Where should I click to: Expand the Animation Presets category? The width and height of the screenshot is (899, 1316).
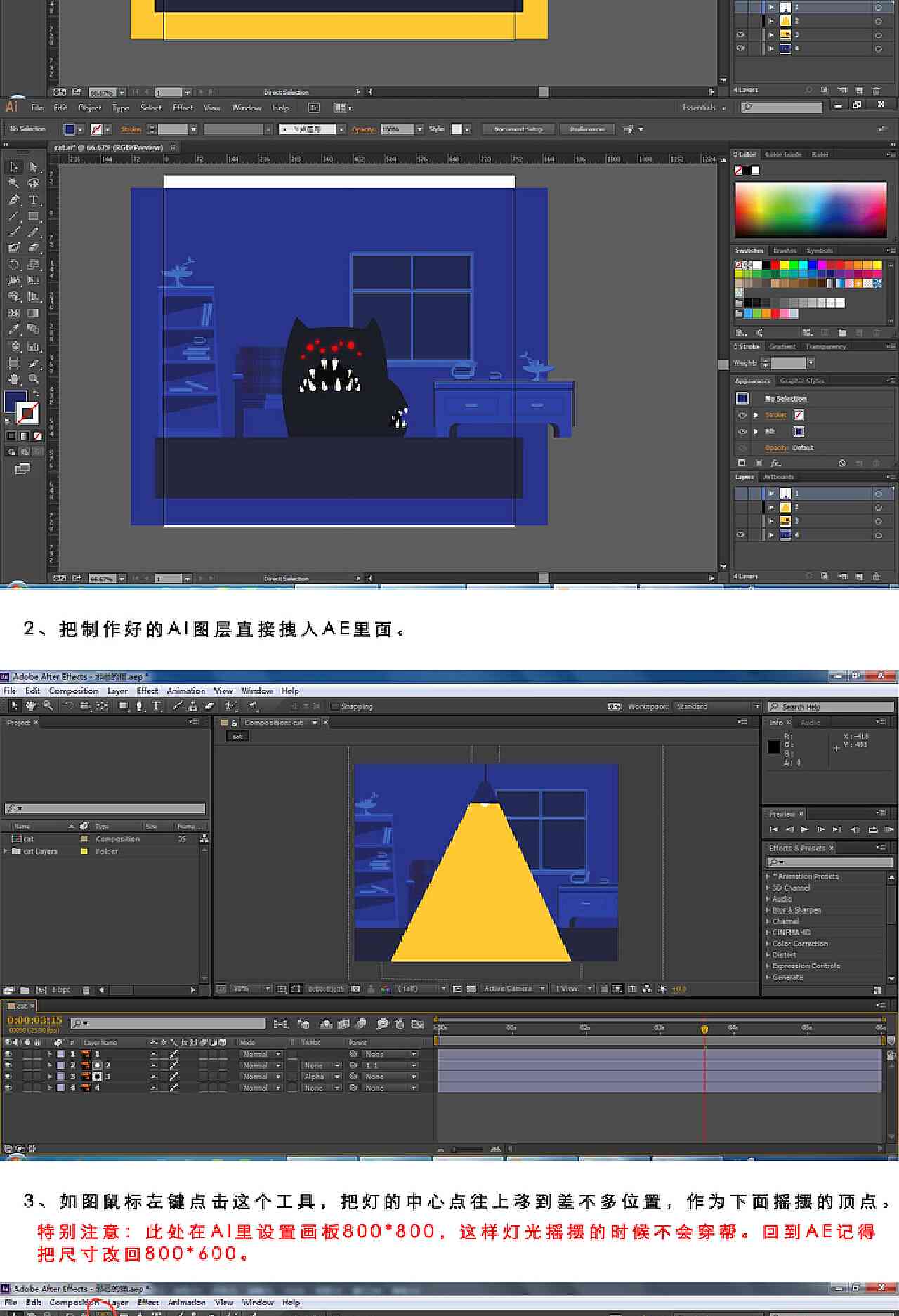pos(767,876)
